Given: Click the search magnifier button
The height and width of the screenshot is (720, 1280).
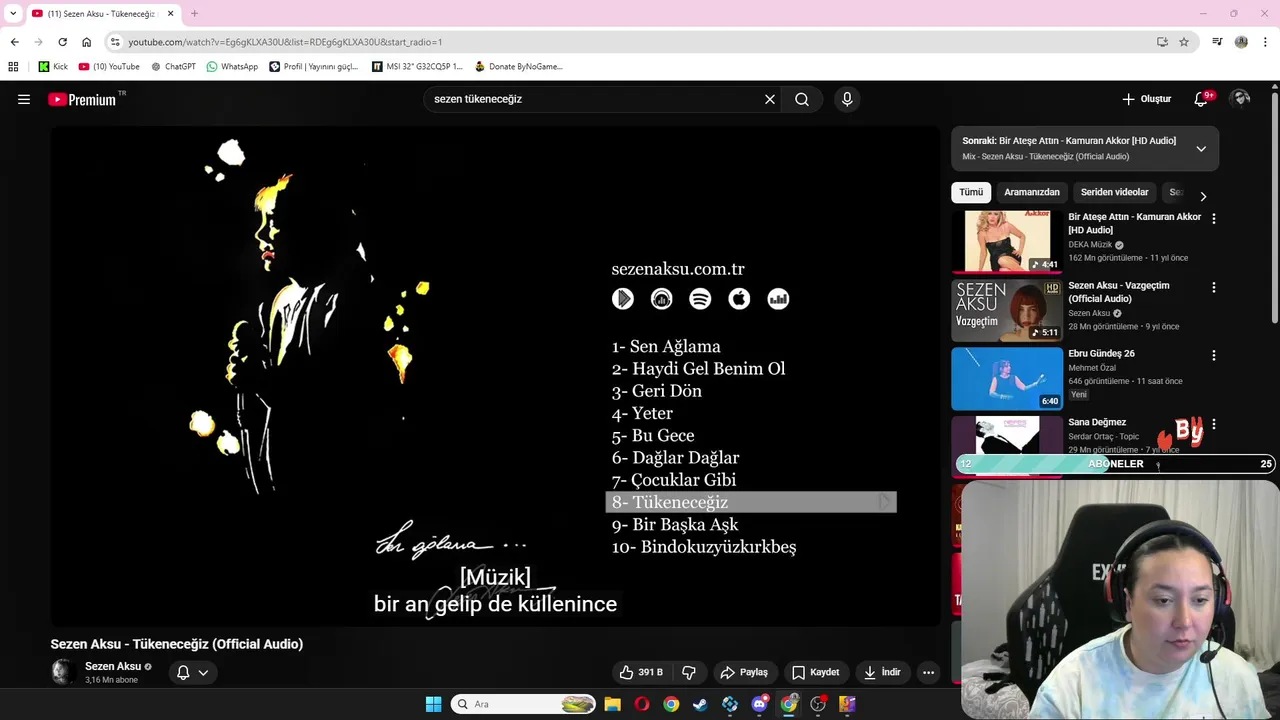Looking at the screenshot, I should pos(802,99).
